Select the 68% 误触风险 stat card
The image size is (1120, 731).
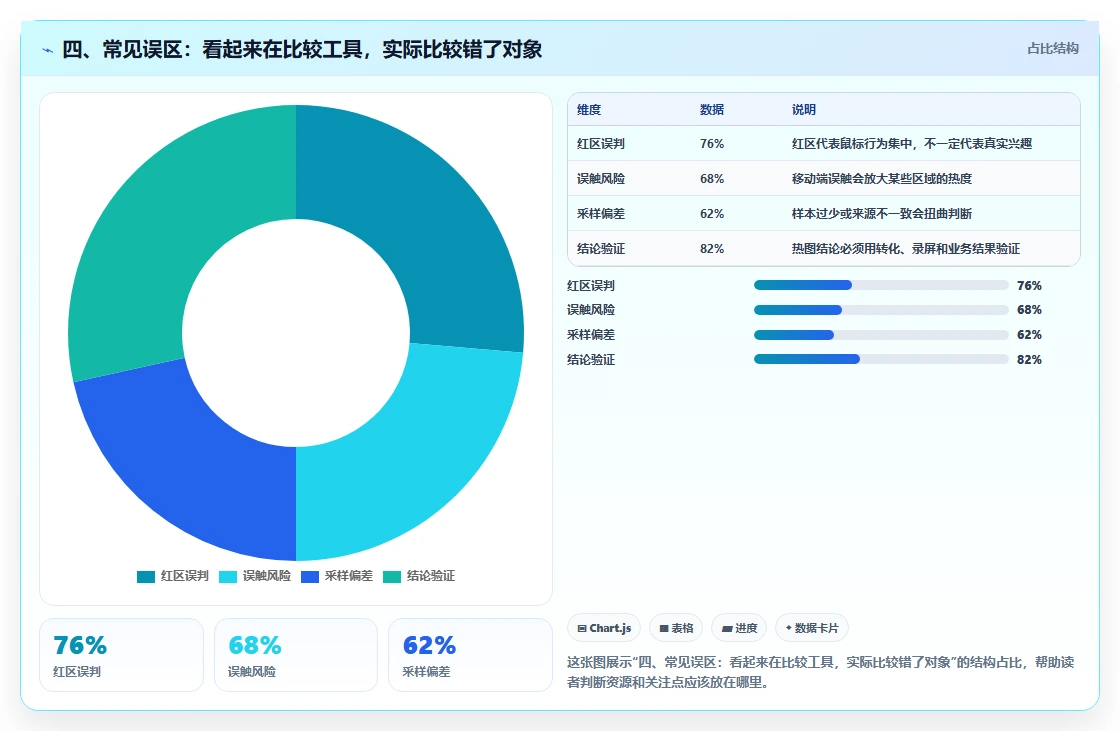(x=296, y=655)
